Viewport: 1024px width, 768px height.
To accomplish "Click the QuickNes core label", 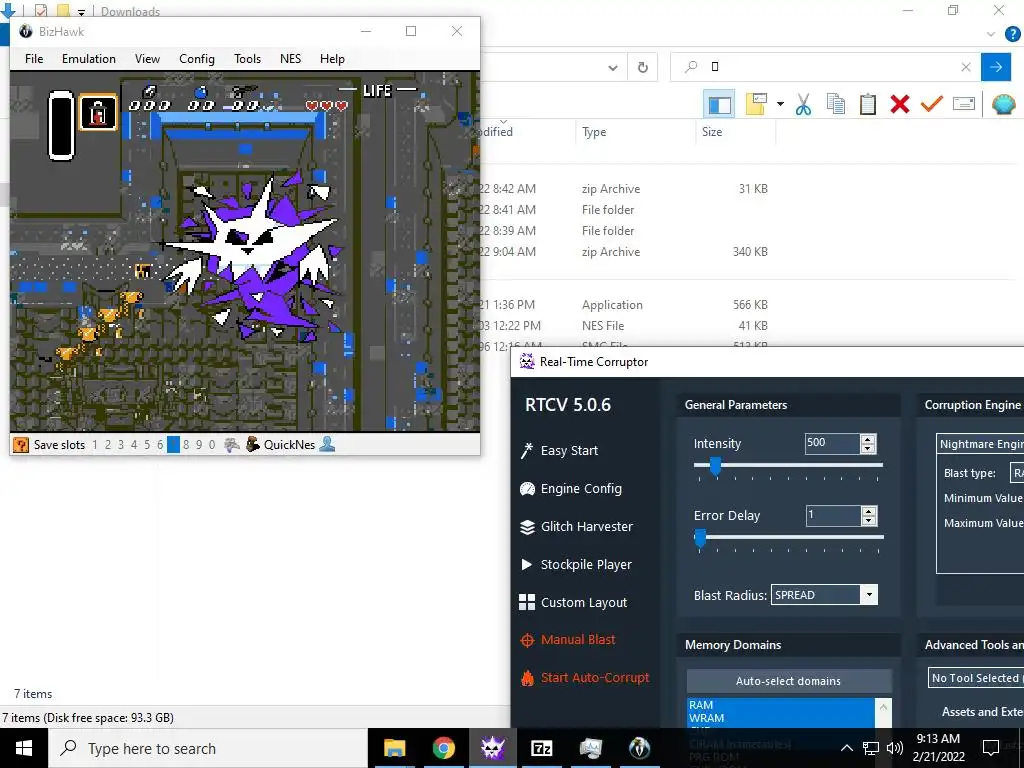I will tap(289, 445).
